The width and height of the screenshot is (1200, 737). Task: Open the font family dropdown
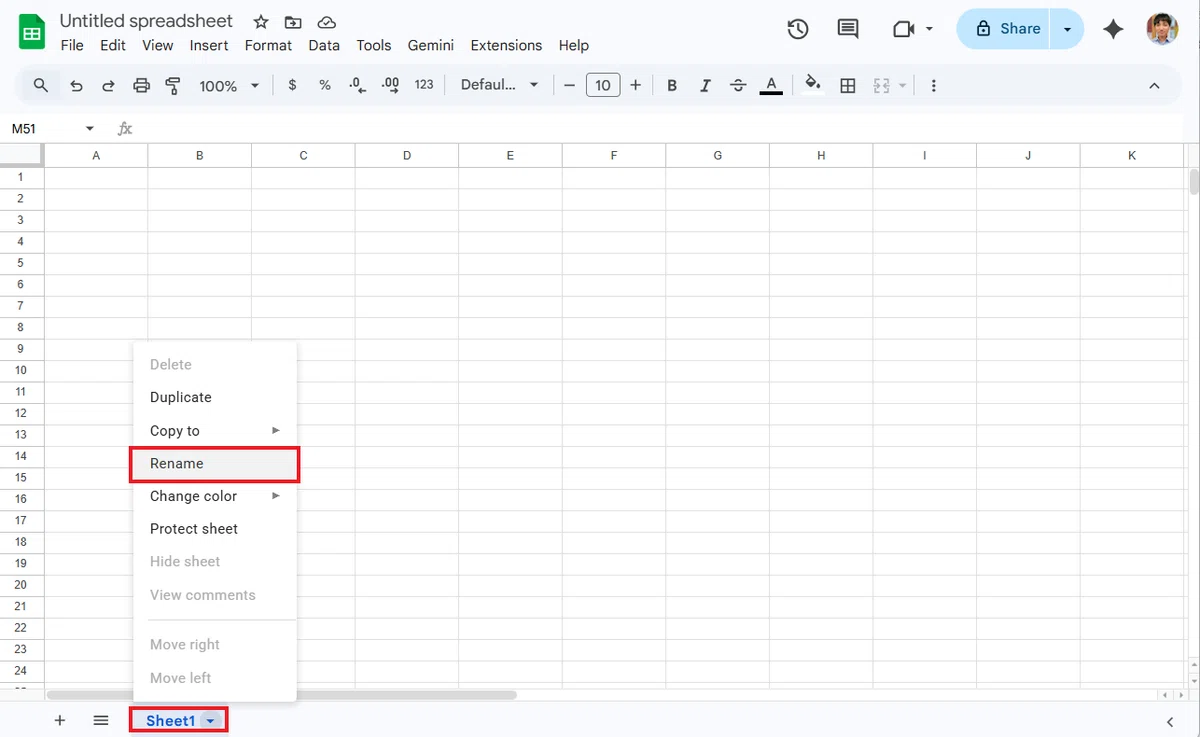click(499, 85)
